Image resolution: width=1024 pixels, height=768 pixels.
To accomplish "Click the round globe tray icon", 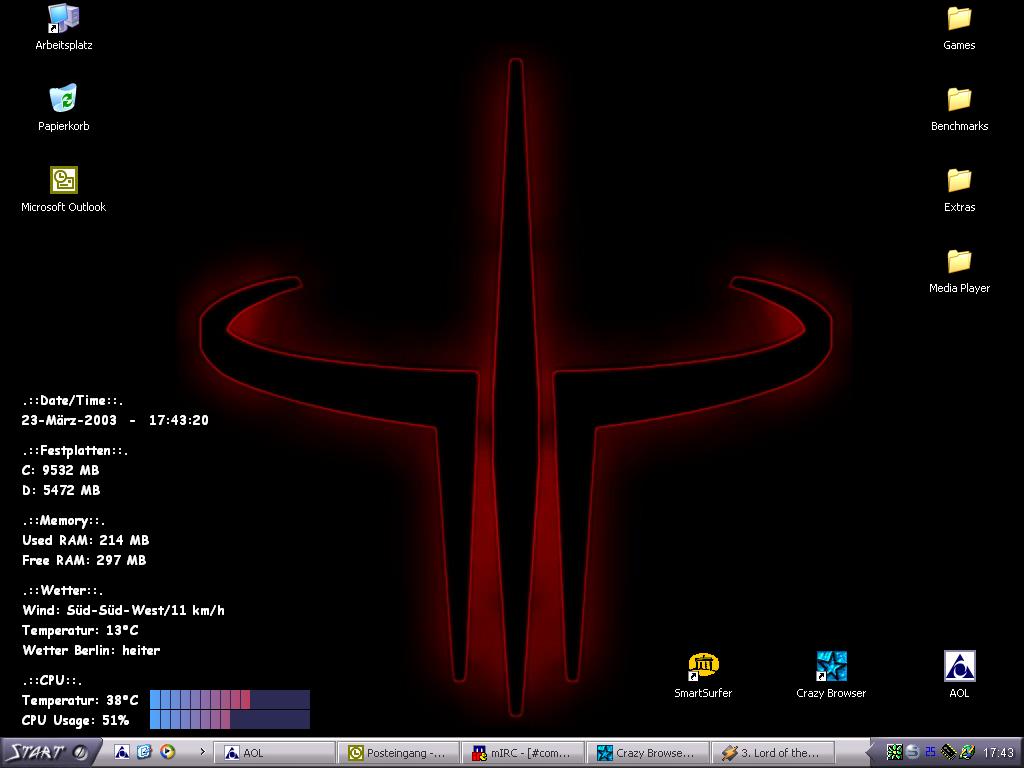I will click(912, 752).
